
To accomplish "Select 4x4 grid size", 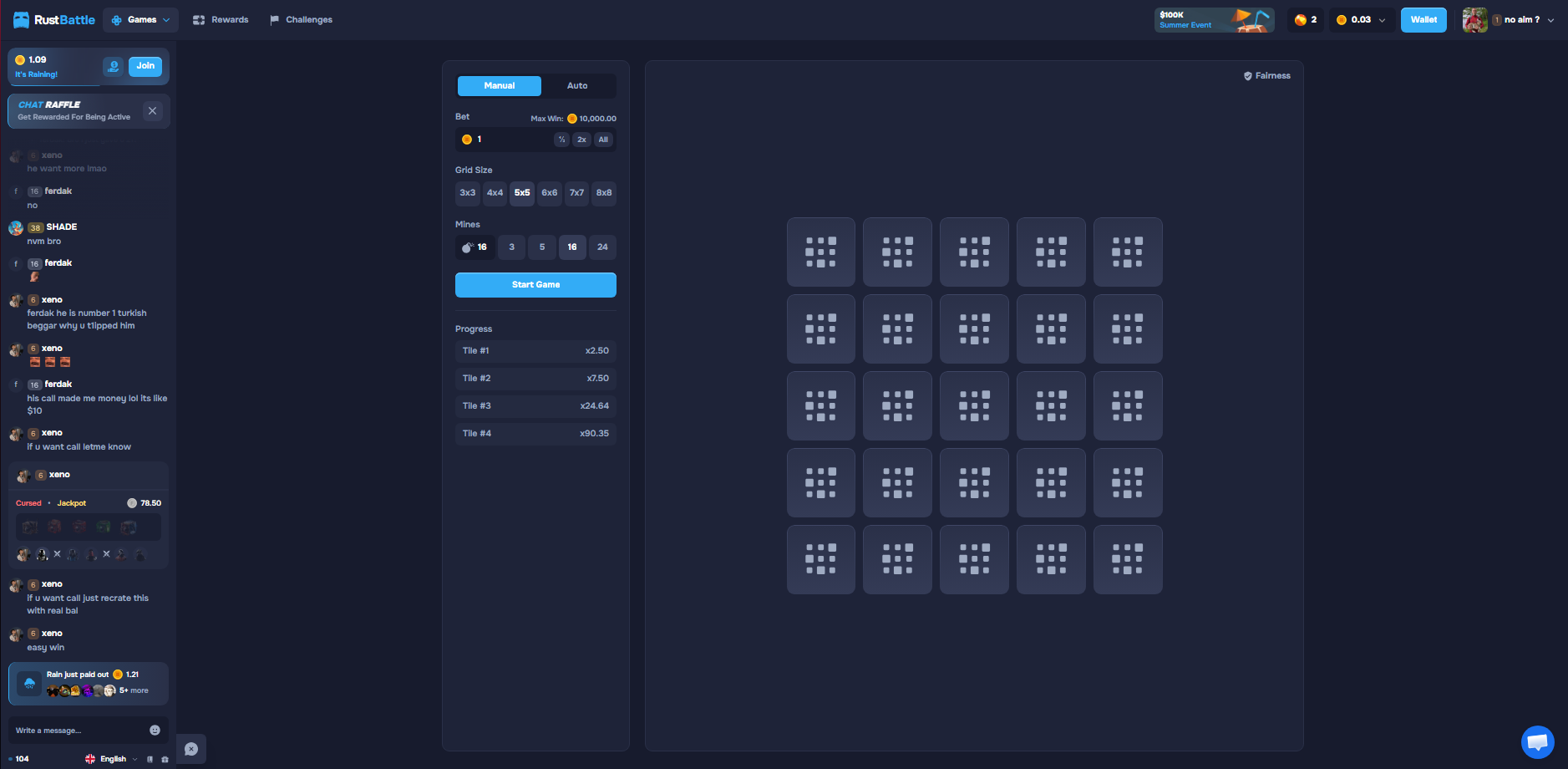I will (495, 193).
